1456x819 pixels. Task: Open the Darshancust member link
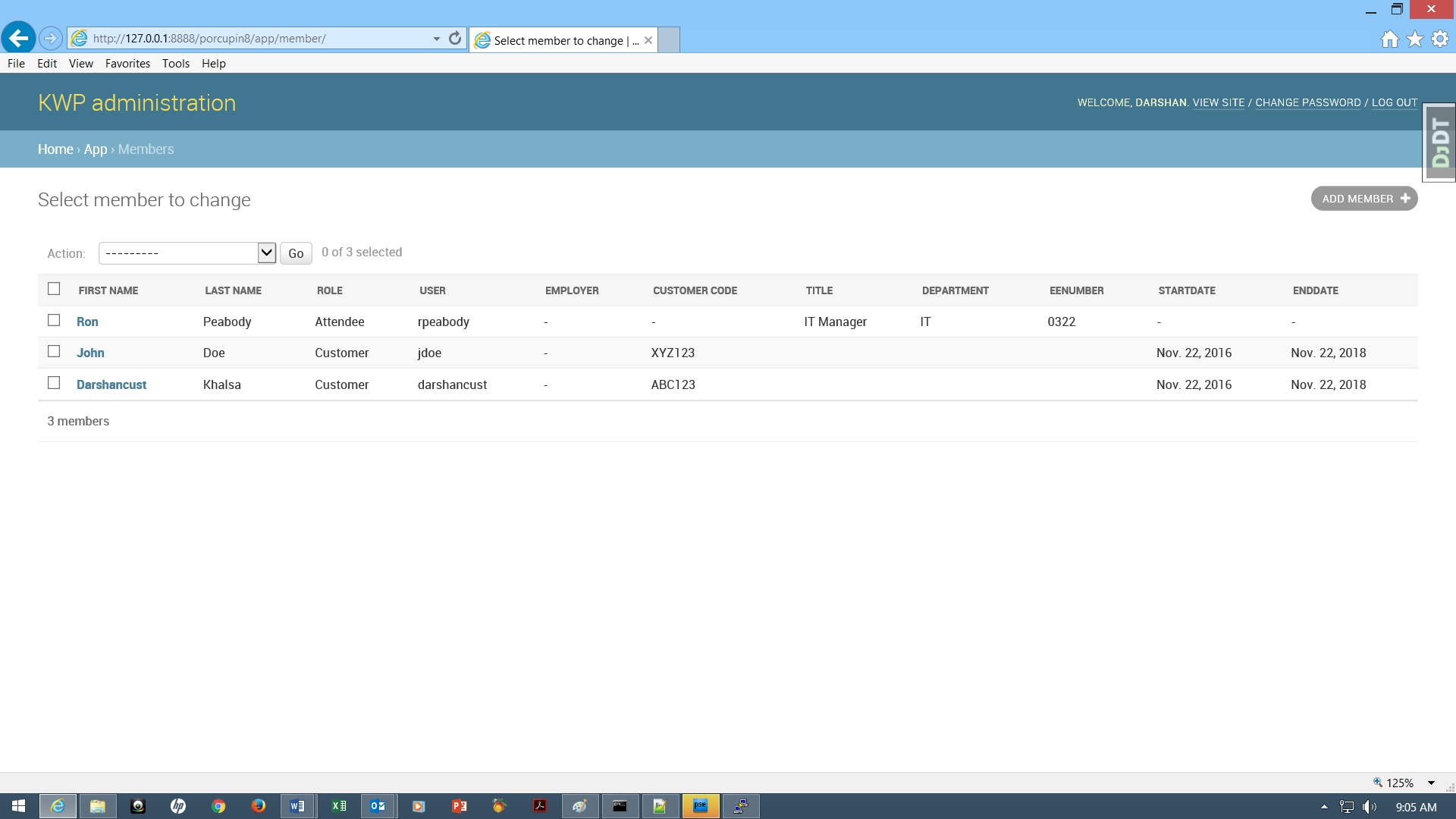[111, 384]
